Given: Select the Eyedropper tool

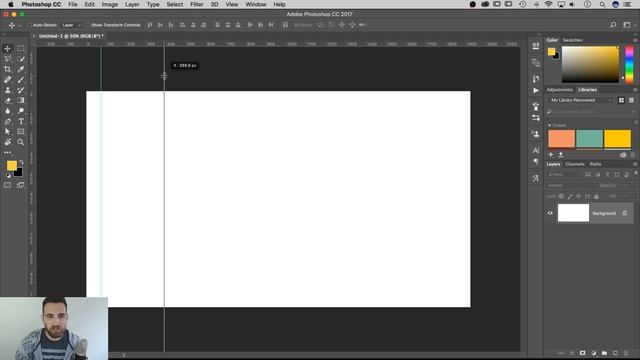Looking at the screenshot, I should pos(20,69).
